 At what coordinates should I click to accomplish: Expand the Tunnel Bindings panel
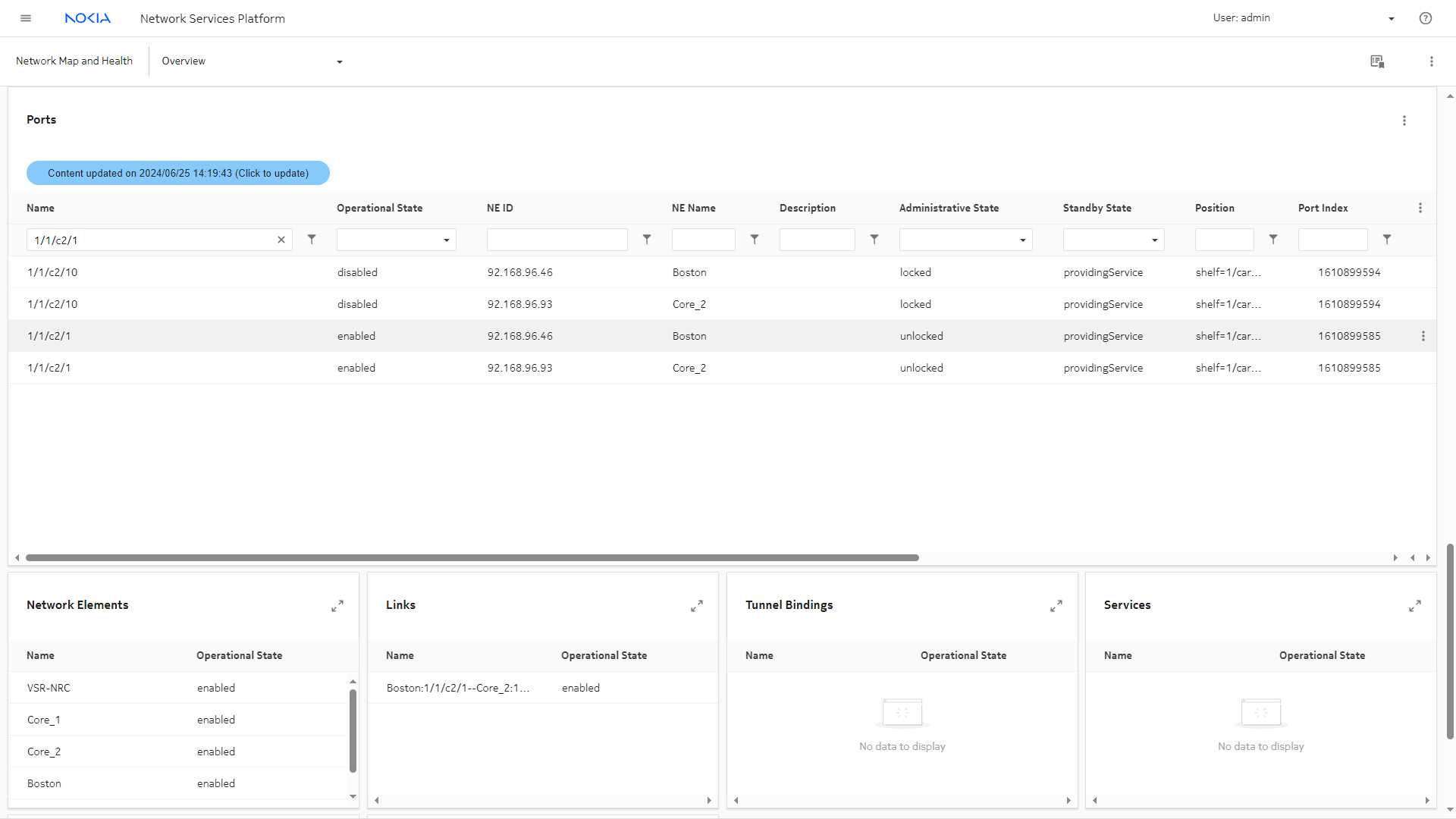(1056, 606)
